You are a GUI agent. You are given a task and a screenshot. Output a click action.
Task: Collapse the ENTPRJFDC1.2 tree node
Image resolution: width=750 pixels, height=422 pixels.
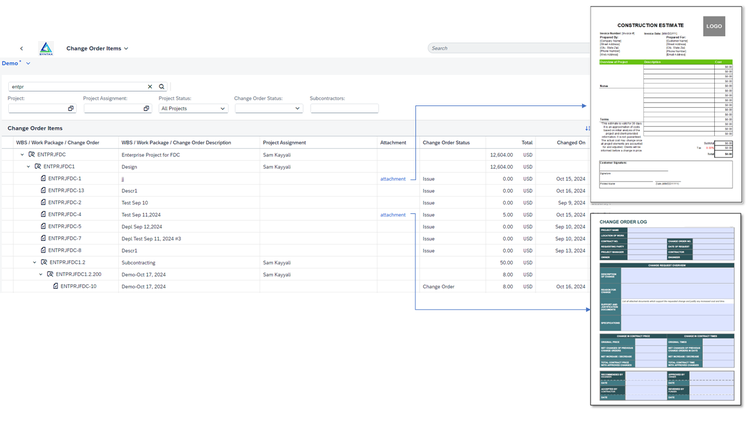(x=34, y=262)
